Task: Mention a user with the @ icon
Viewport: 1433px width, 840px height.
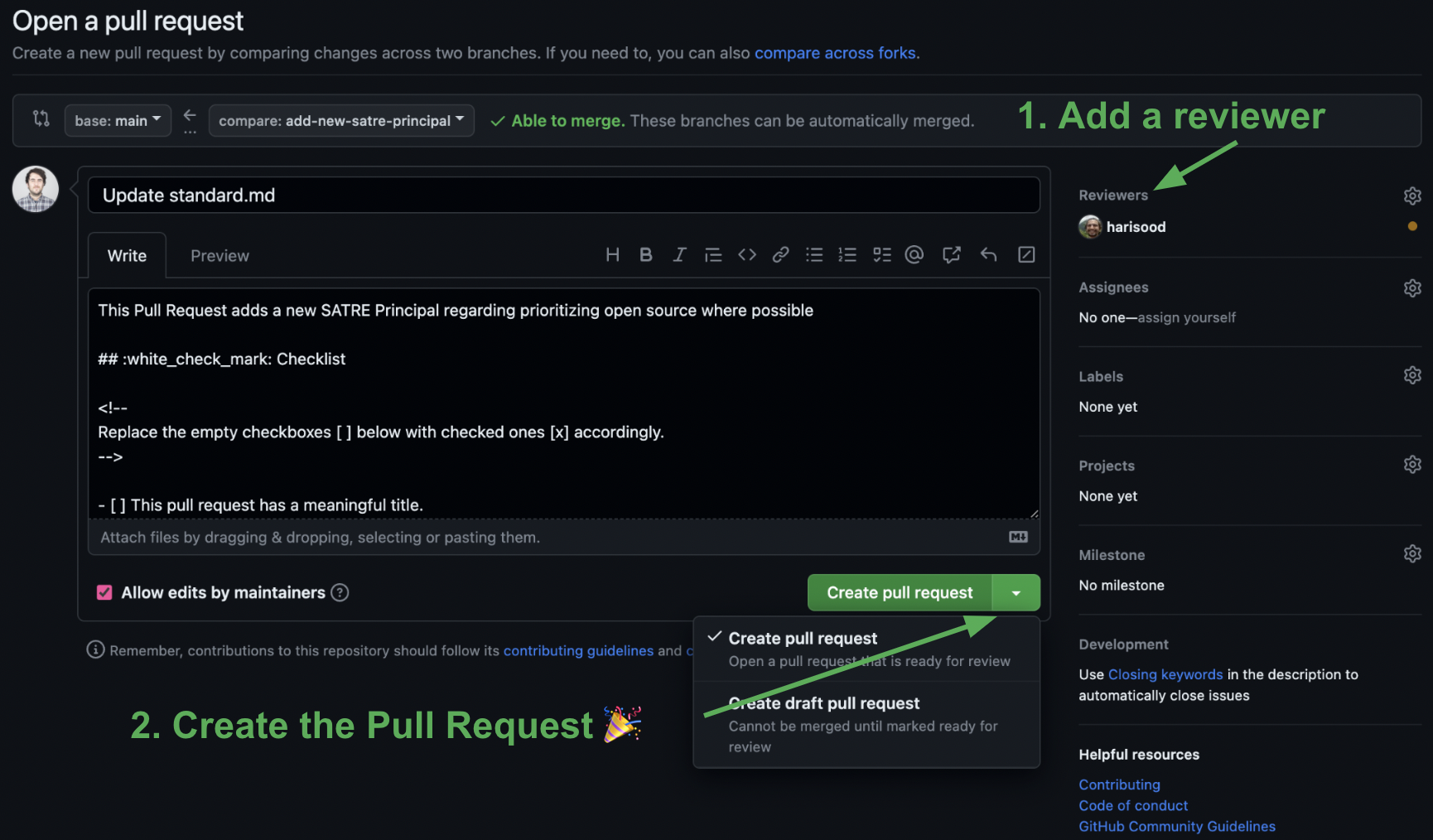Action: pyautogui.click(x=914, y=255)
